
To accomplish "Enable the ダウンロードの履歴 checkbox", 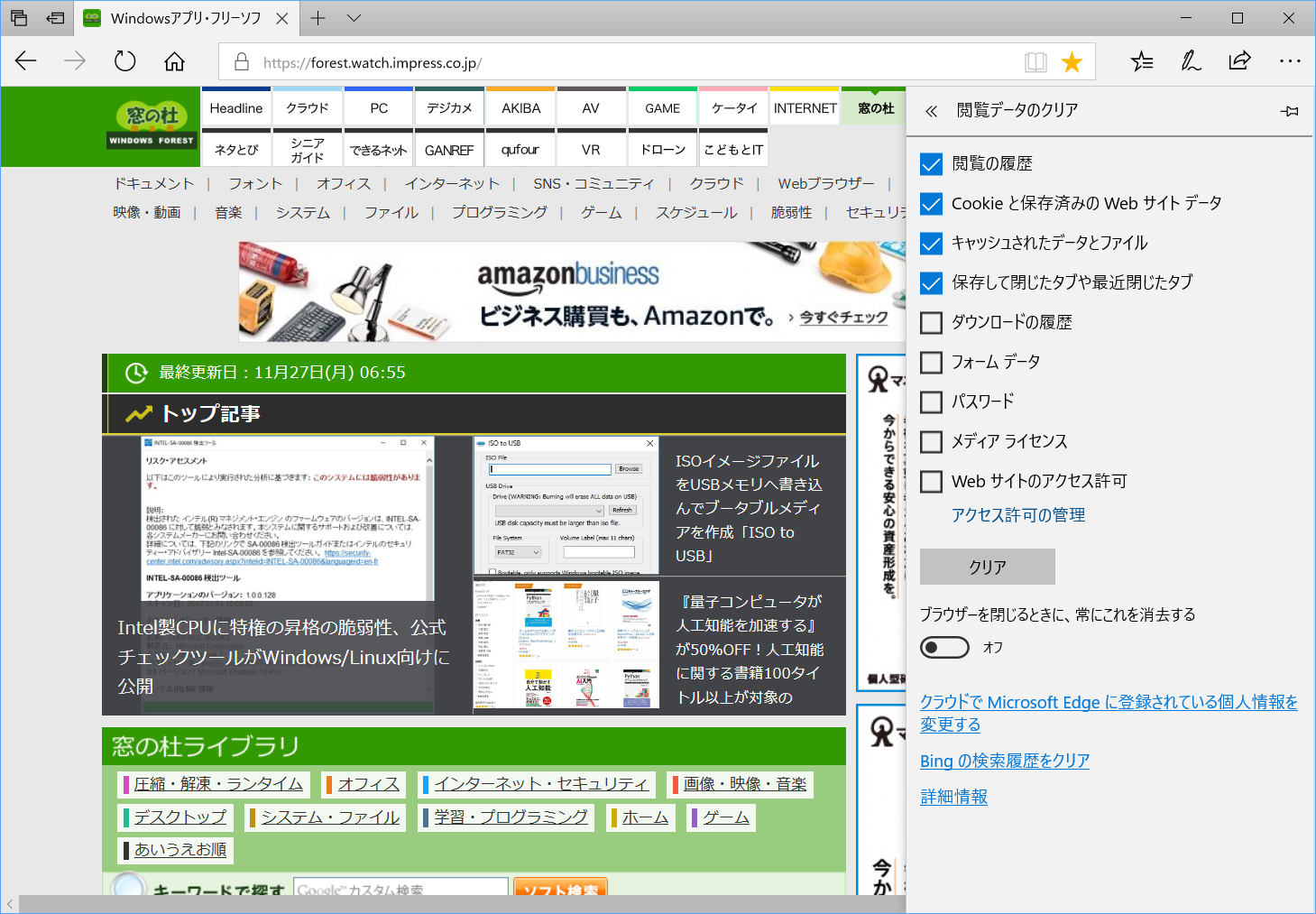I will (930, 322).
